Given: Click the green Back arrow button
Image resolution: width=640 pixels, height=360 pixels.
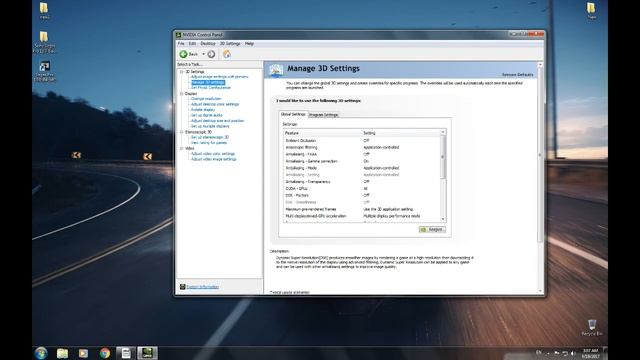Looking at the screenshot, I should coord(183,54).
